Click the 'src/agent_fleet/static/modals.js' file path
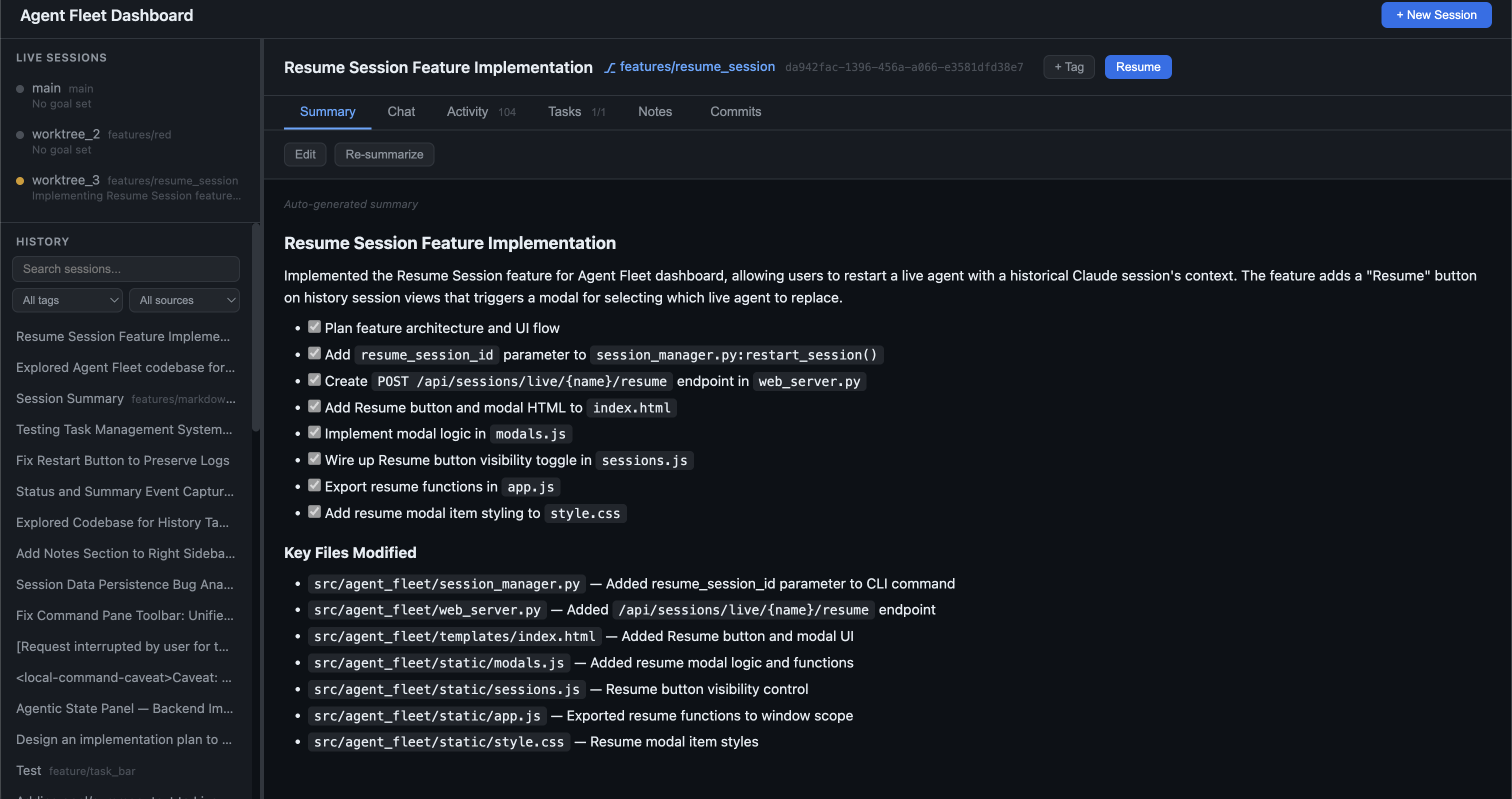Screen dimensions: 1512x799 point(438,663)
